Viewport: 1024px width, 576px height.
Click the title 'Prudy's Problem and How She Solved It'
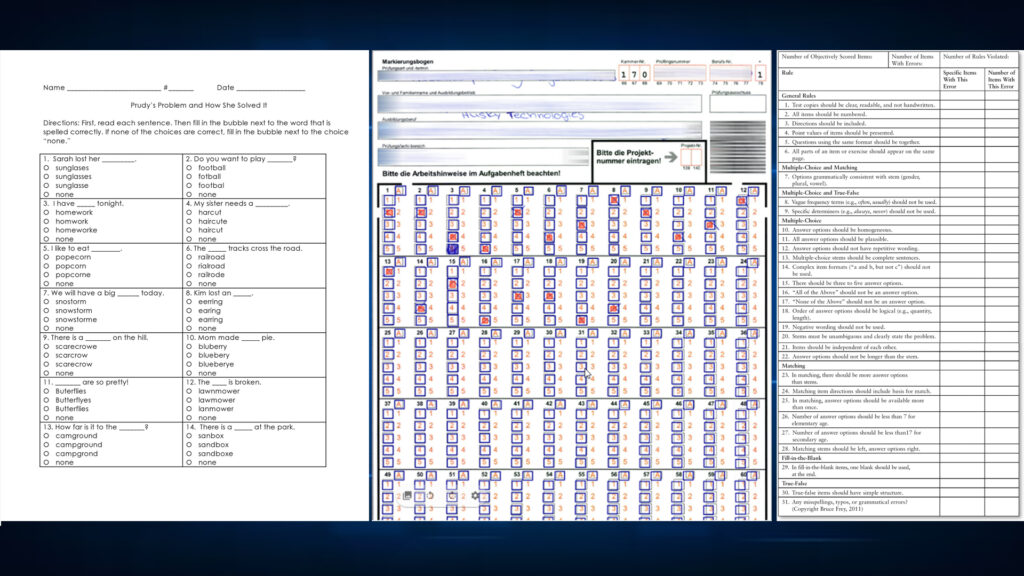[199, 105]
